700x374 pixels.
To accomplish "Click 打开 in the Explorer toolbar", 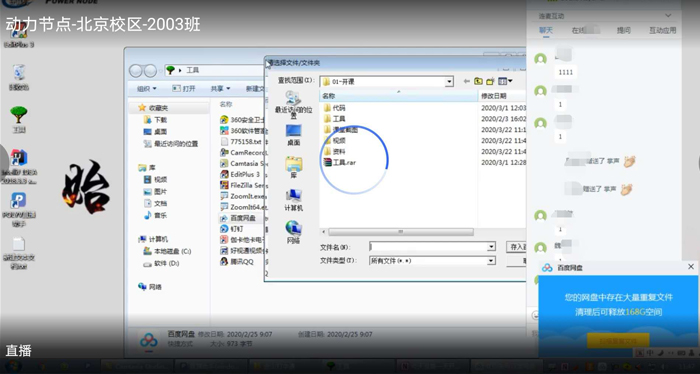I will tap(184, 89).
